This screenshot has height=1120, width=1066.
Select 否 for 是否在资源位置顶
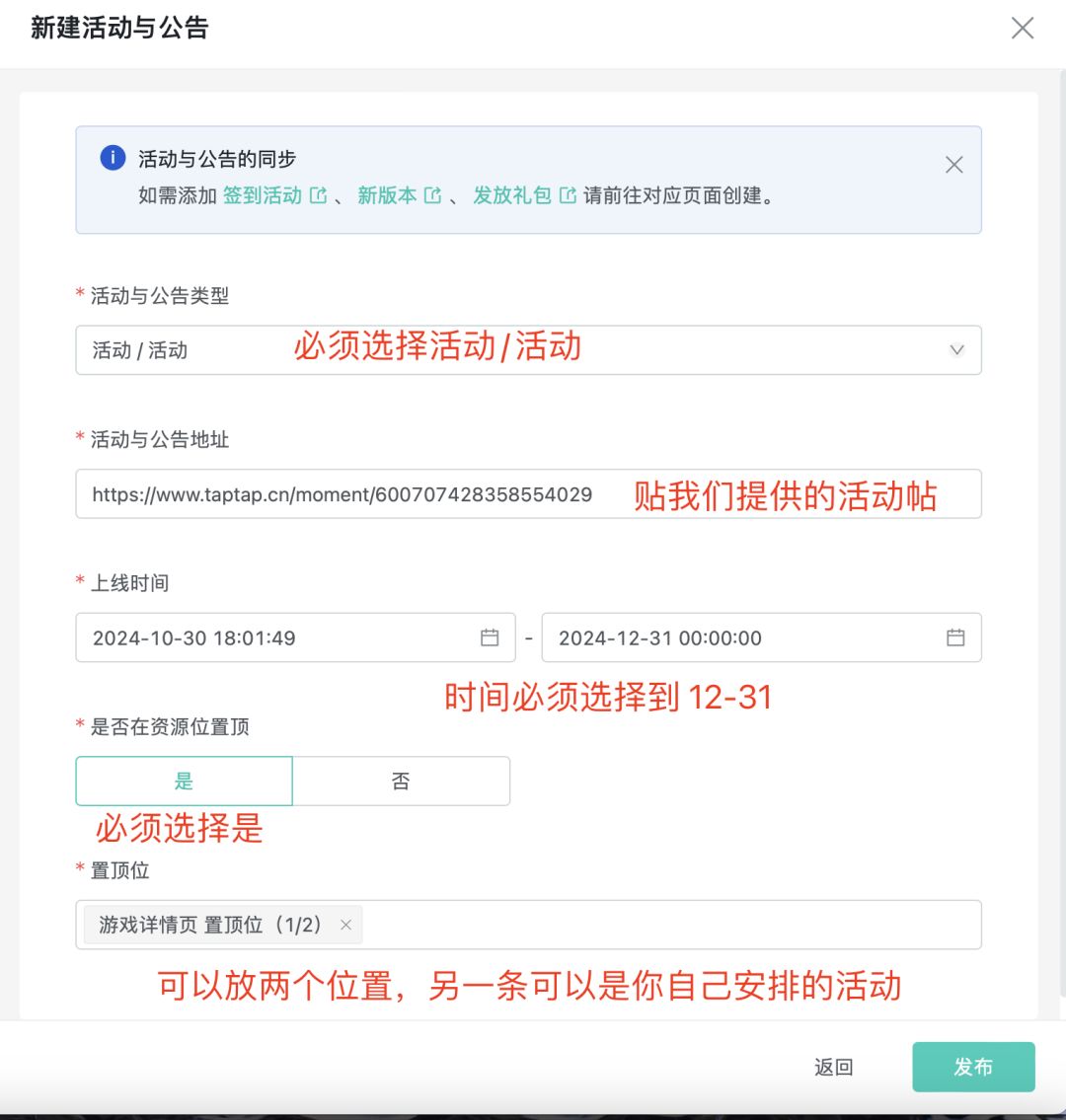[401, 782]
